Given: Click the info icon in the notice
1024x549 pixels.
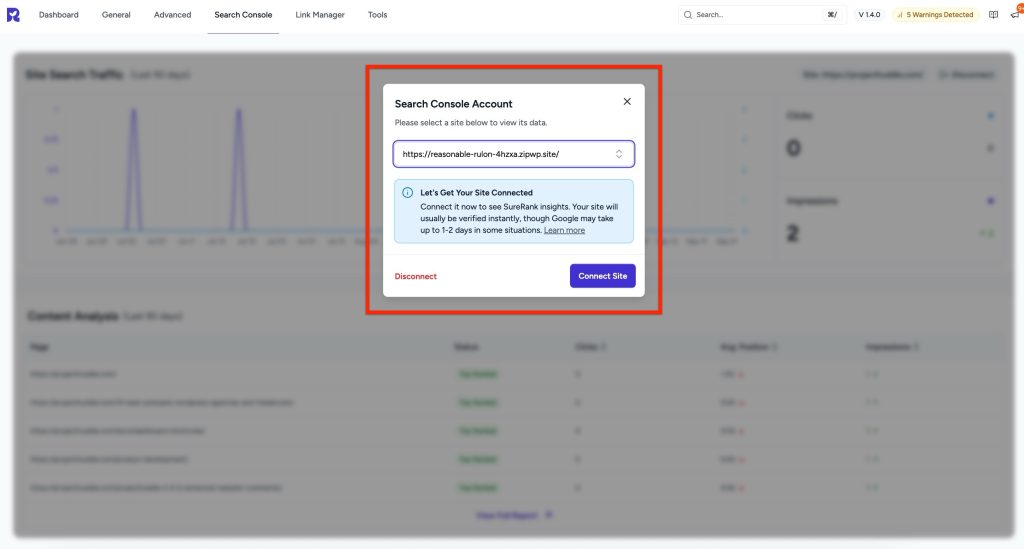Looking at the screenshot, I should (x=407, y=192).
